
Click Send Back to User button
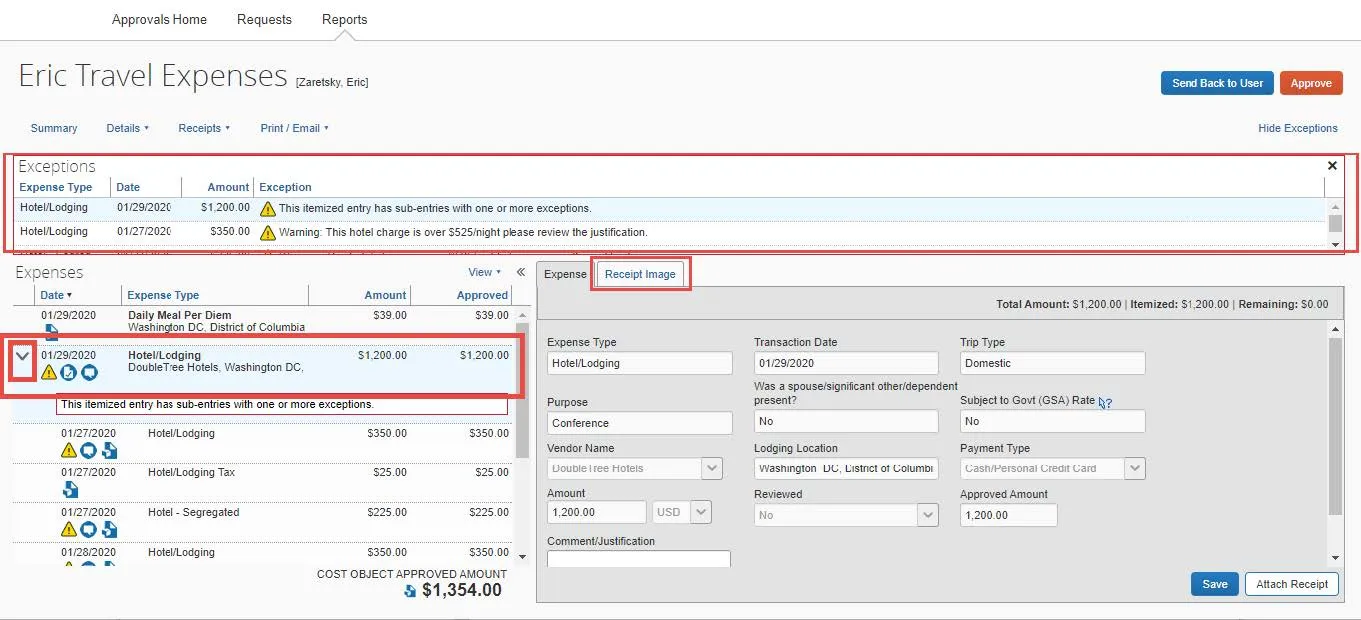(x=1217, y=83)
